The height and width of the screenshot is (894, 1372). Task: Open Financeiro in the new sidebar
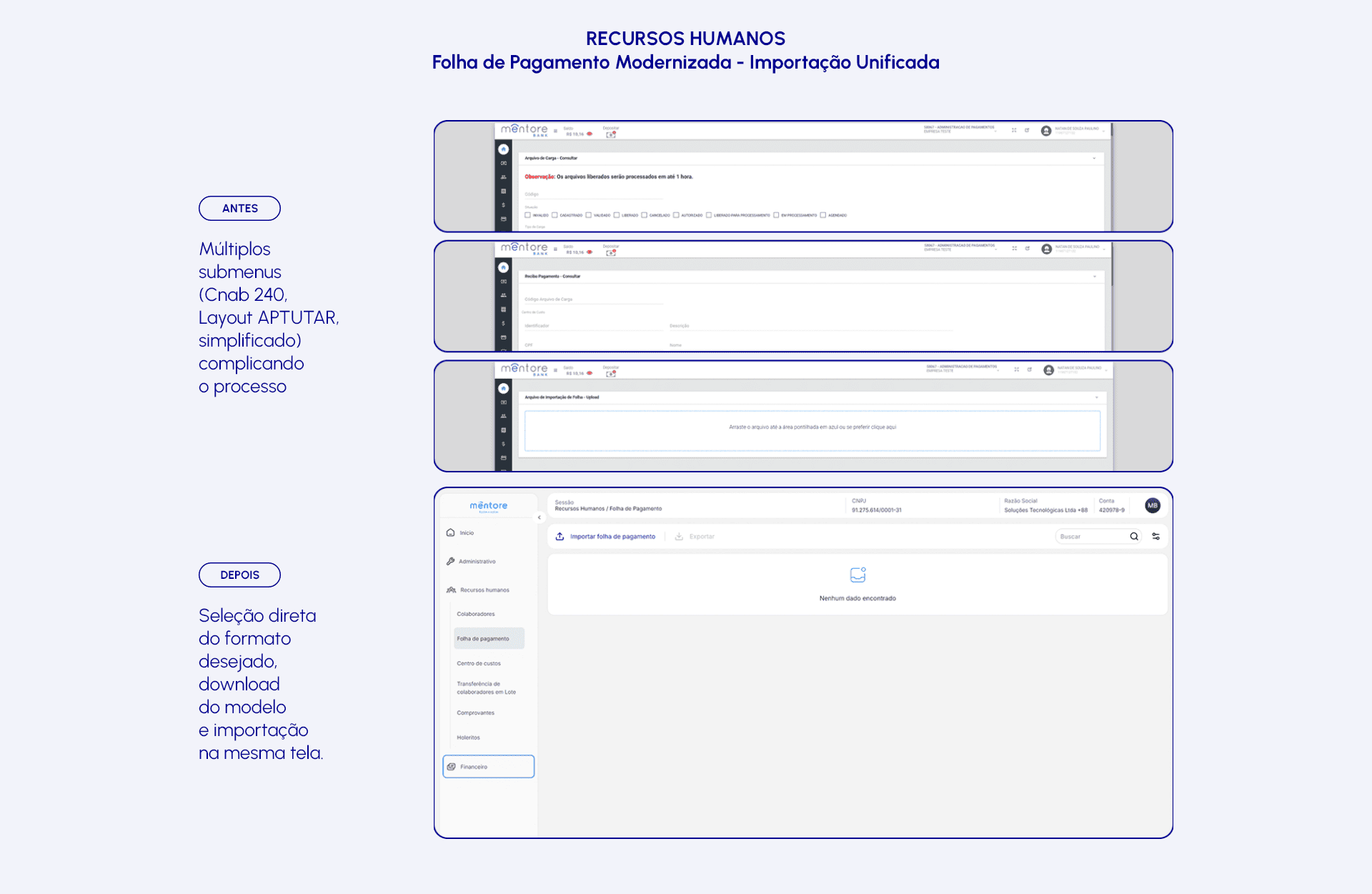click(489, 766)
